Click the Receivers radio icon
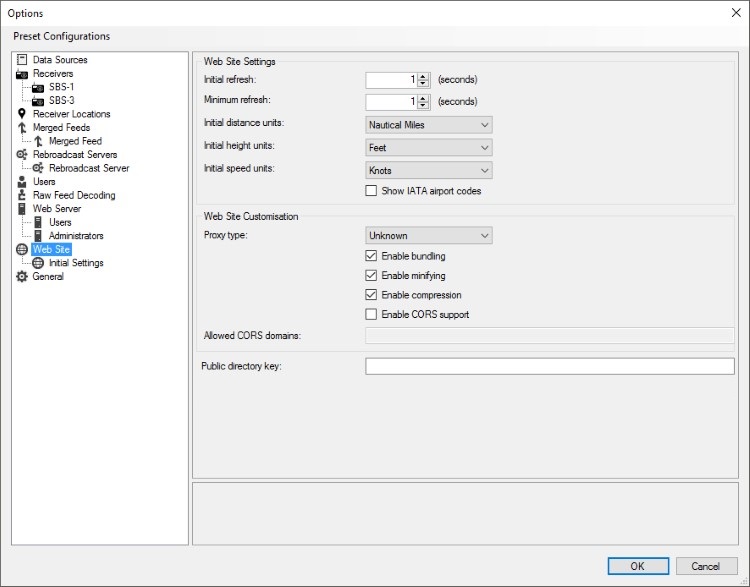 point(22,74)
